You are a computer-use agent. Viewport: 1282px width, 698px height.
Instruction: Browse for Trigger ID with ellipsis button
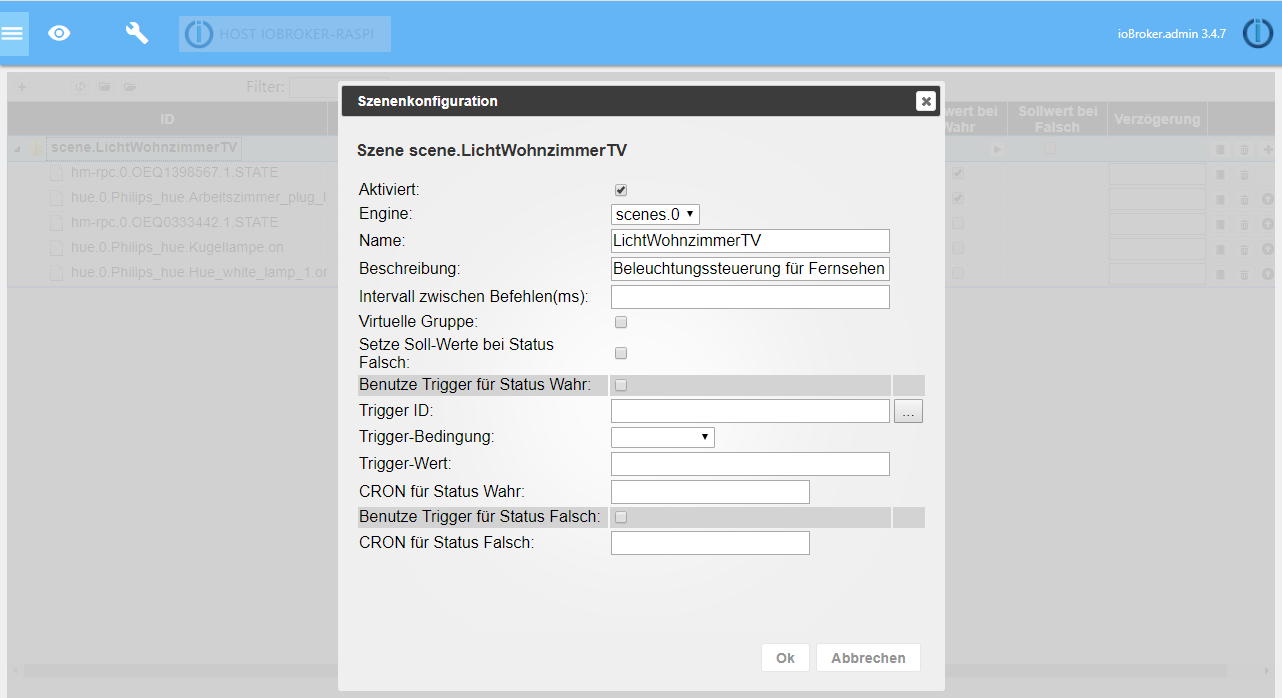(908, 411)
